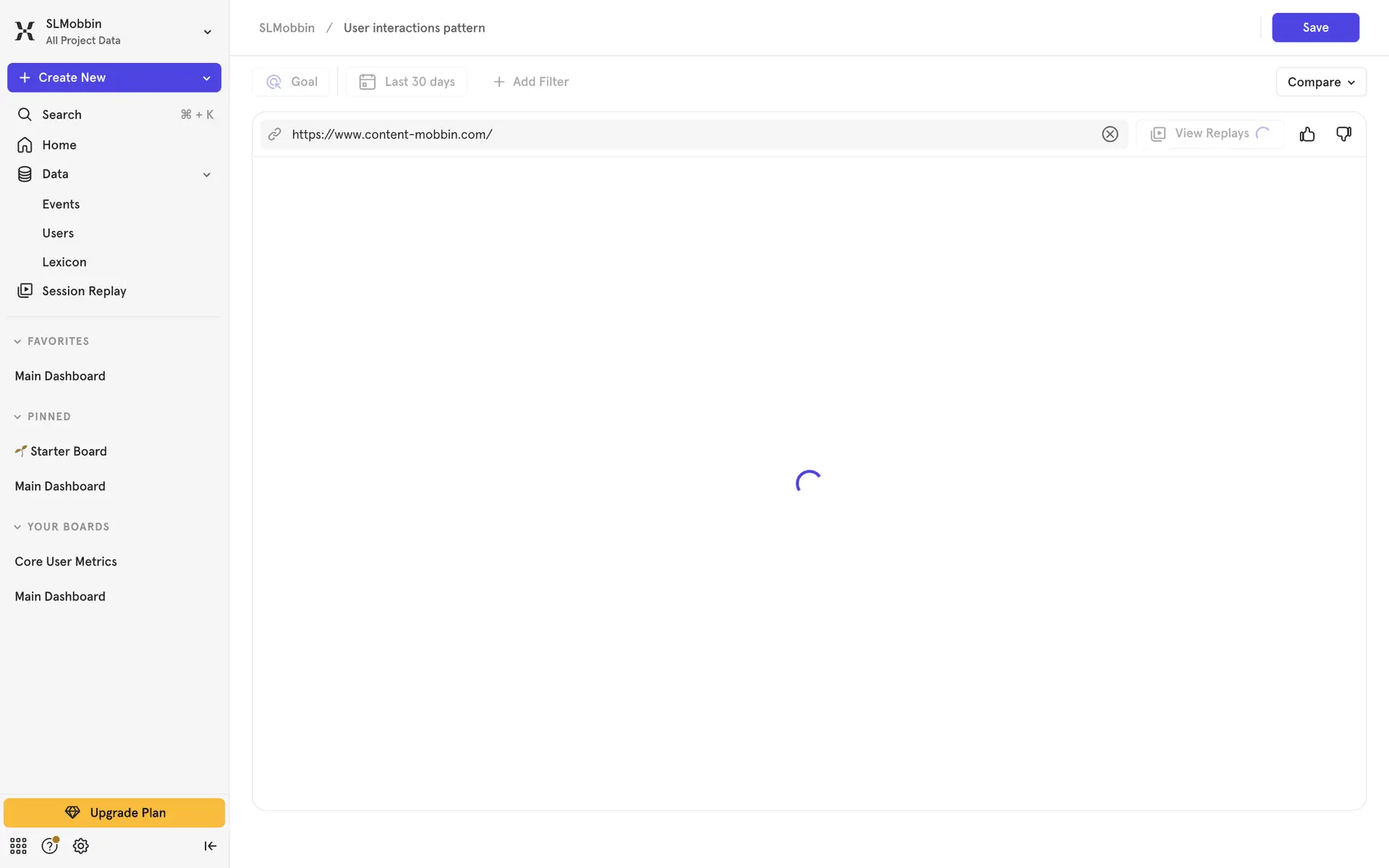This screenshot has width=1389, height=868.
Task: Open the settings gear icon
Action: (x=81, y=846)
